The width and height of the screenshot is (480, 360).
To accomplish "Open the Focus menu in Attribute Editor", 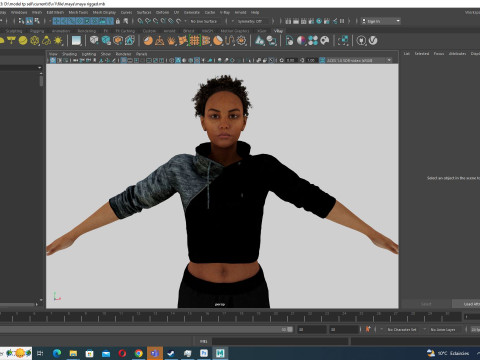I will pos(439,53).
